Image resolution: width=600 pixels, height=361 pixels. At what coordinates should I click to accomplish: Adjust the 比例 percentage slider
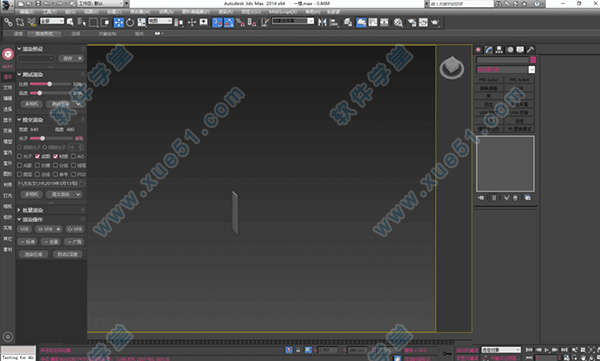click(50, 84)
